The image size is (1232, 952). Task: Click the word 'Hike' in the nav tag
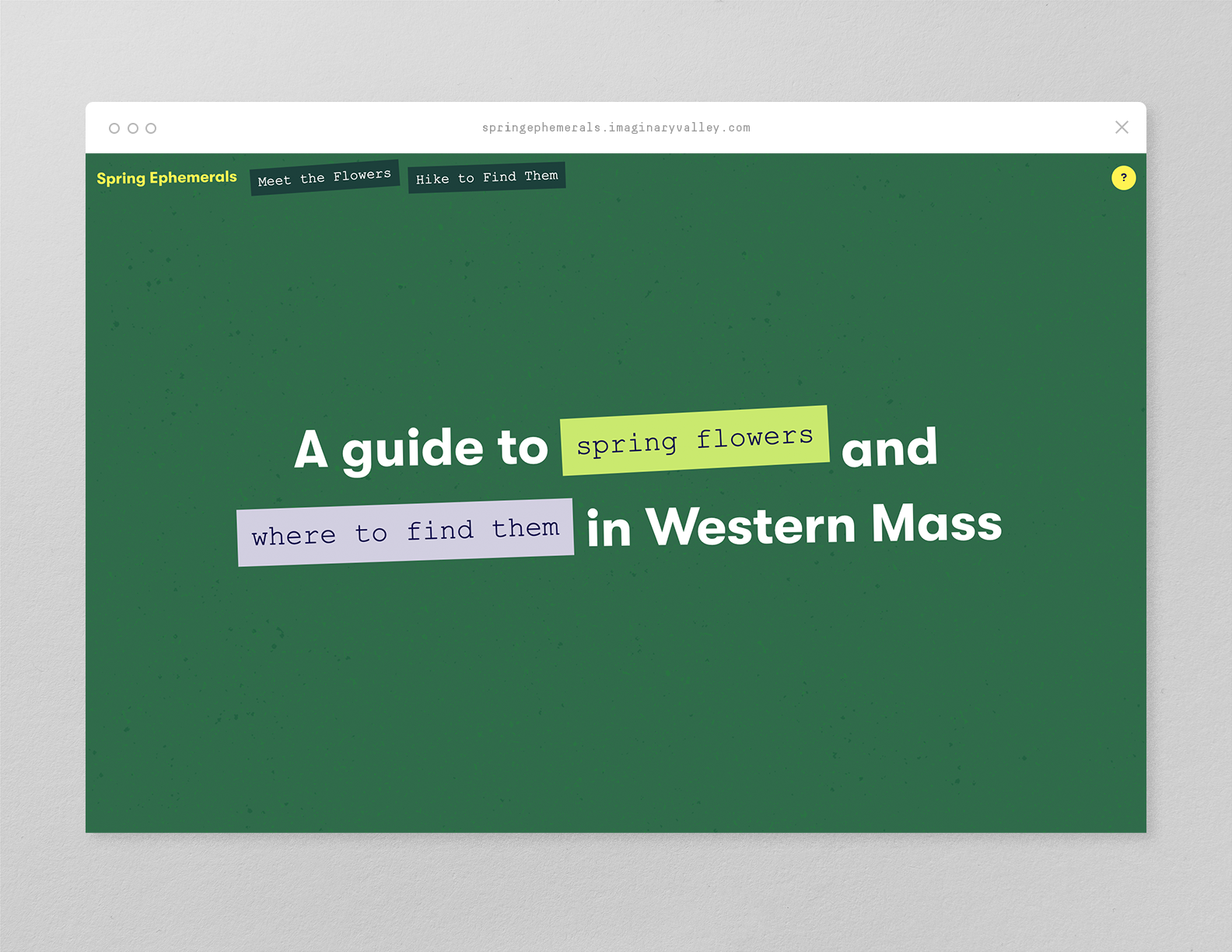[x=432, y=180]
